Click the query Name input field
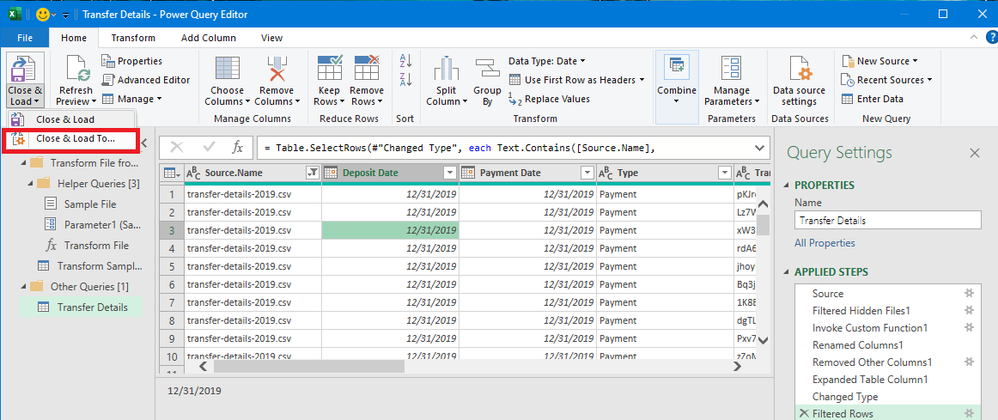998x420 pixels. [886, 221]
